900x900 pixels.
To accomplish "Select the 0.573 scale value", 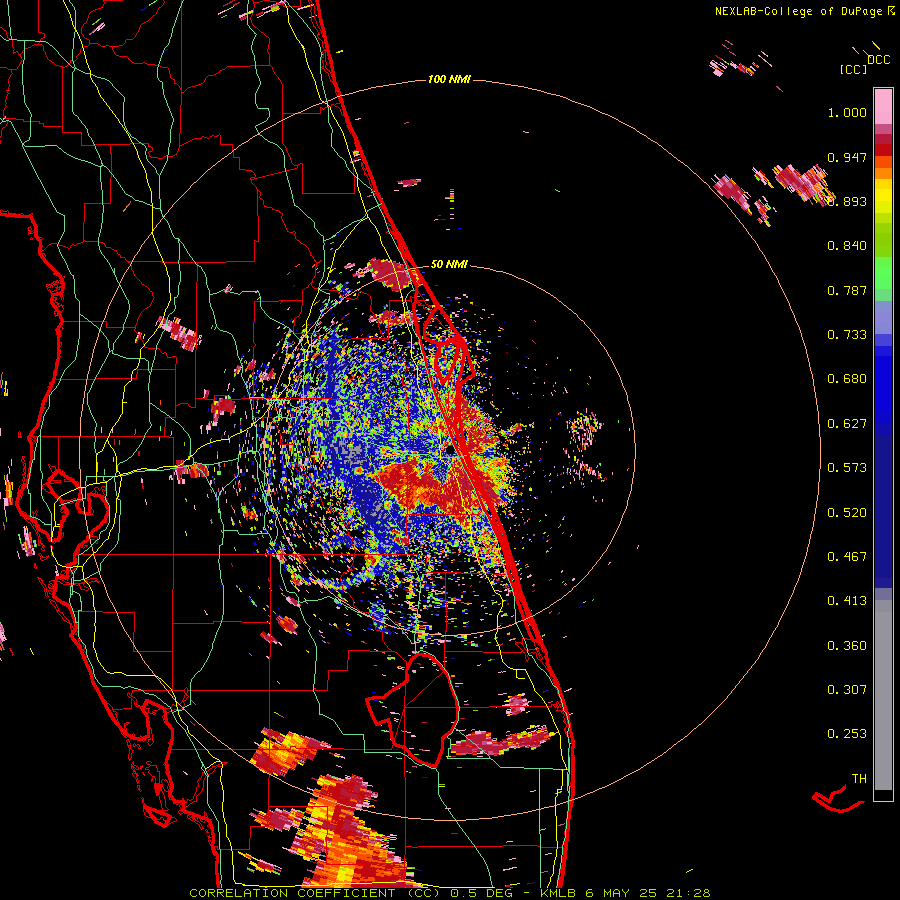I will coord(847,468).
